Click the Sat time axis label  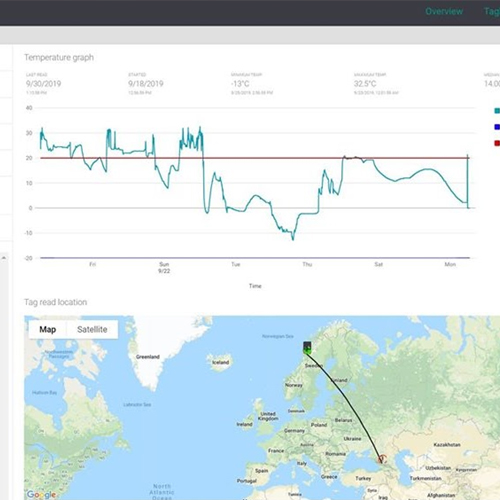(378, 264)
